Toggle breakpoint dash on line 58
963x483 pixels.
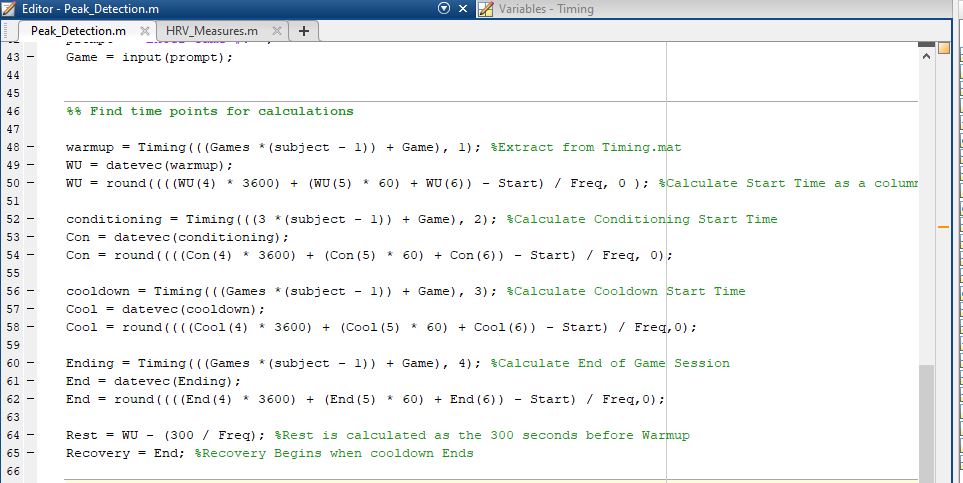(31, 327)
